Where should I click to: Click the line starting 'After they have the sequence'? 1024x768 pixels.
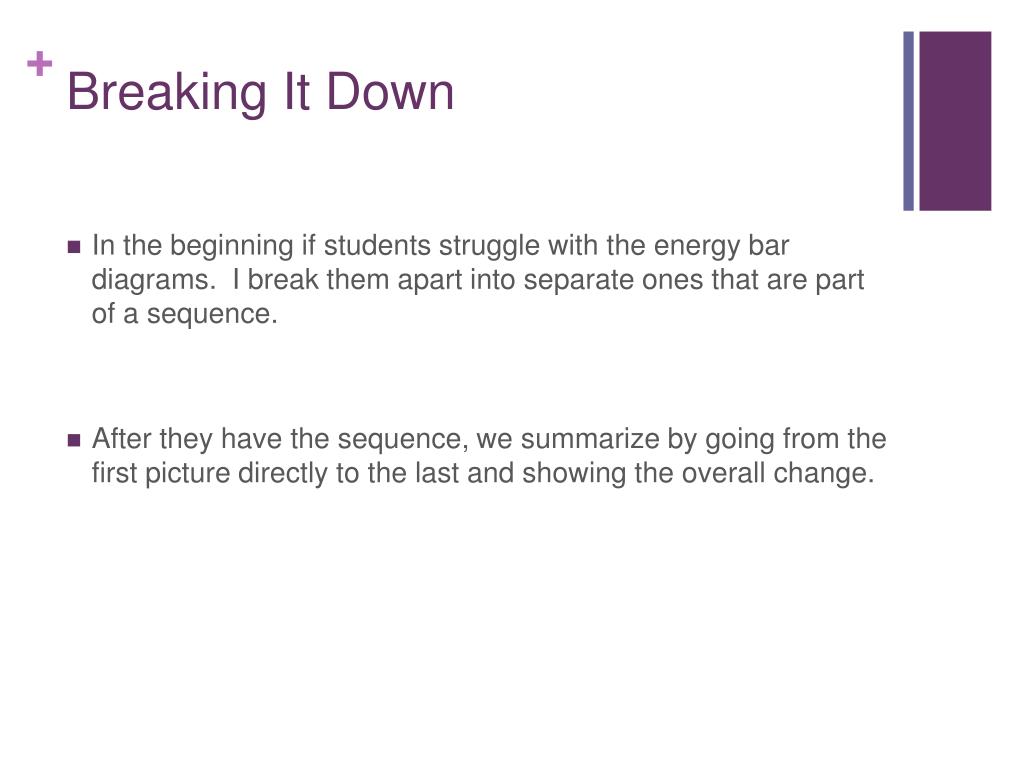pyautogui.click(x=489, y=439)
